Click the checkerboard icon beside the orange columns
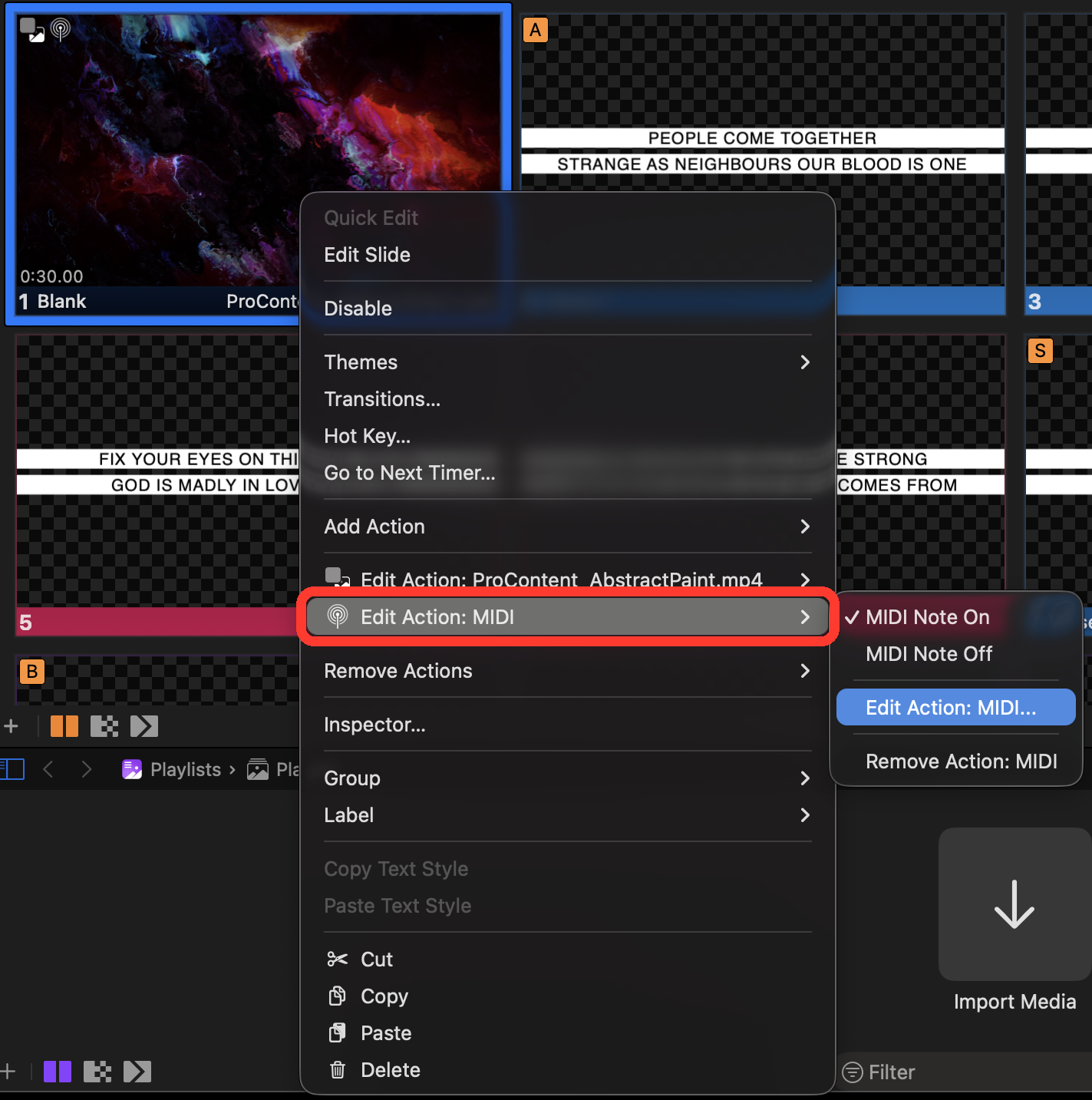The height and width of the screenshot is (1100, 1092). tap(104, 726)
